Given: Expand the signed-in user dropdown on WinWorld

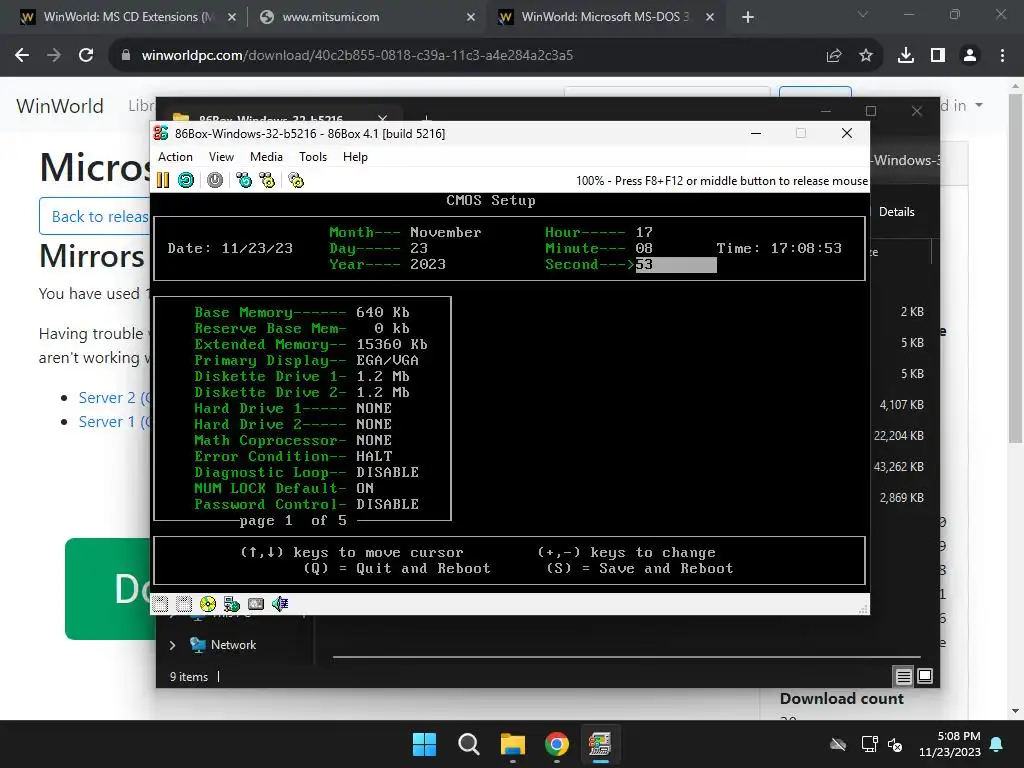Looking at the screenshot, I should point(962,105).
